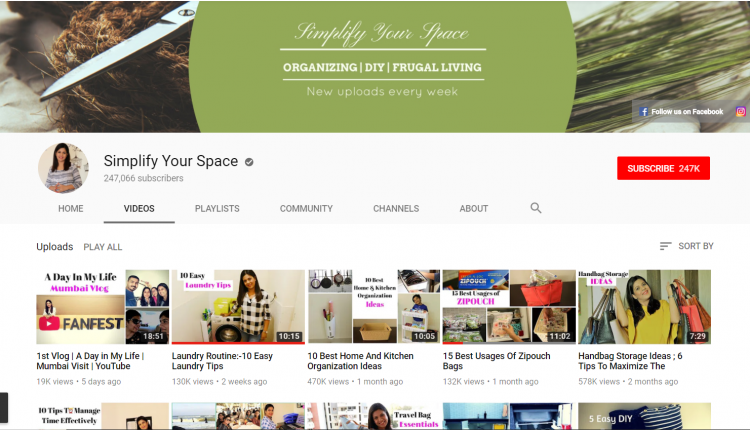
Task: Click the '247,066 subscribers' text
Action: 143,178
